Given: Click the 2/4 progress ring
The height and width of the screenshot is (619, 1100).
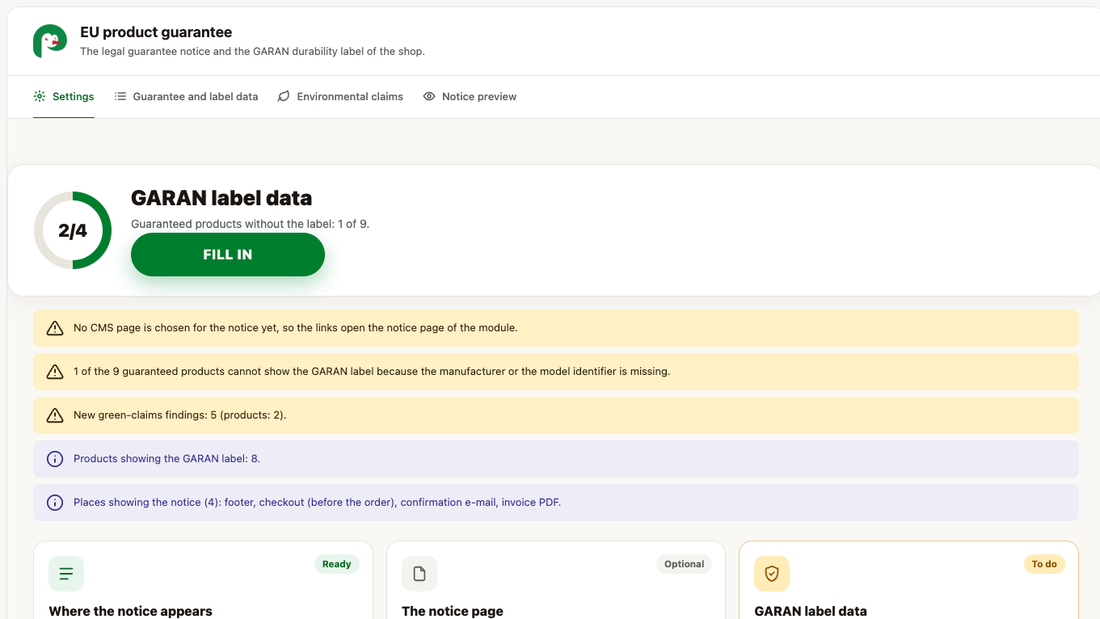Looking at the screenshot, I should click(73, 230).
